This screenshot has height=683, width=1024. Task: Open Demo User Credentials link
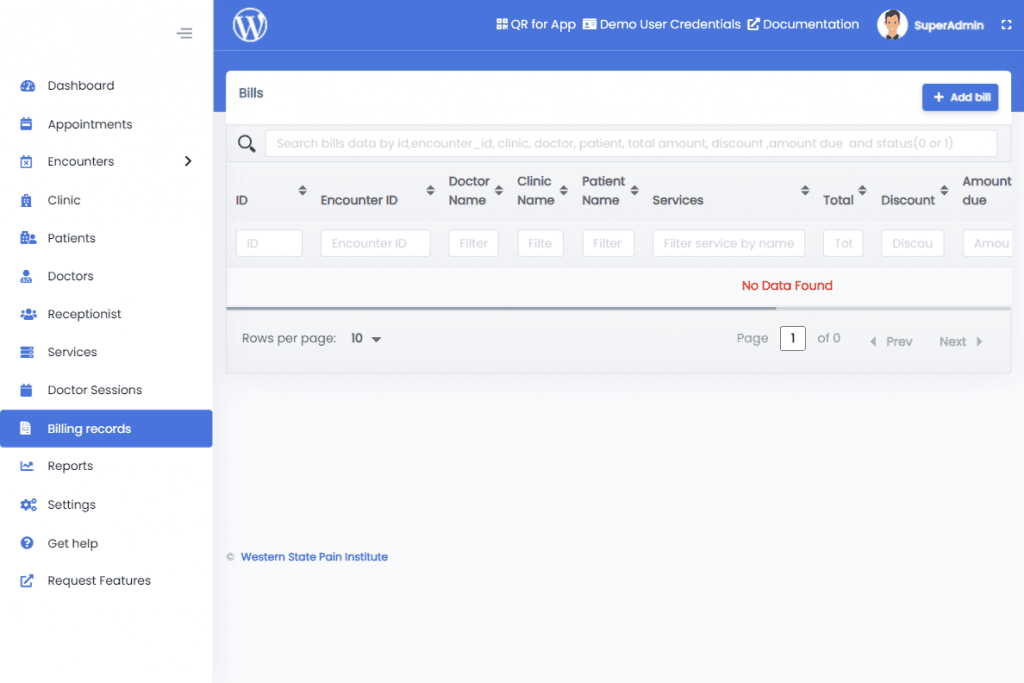[662, 24]
